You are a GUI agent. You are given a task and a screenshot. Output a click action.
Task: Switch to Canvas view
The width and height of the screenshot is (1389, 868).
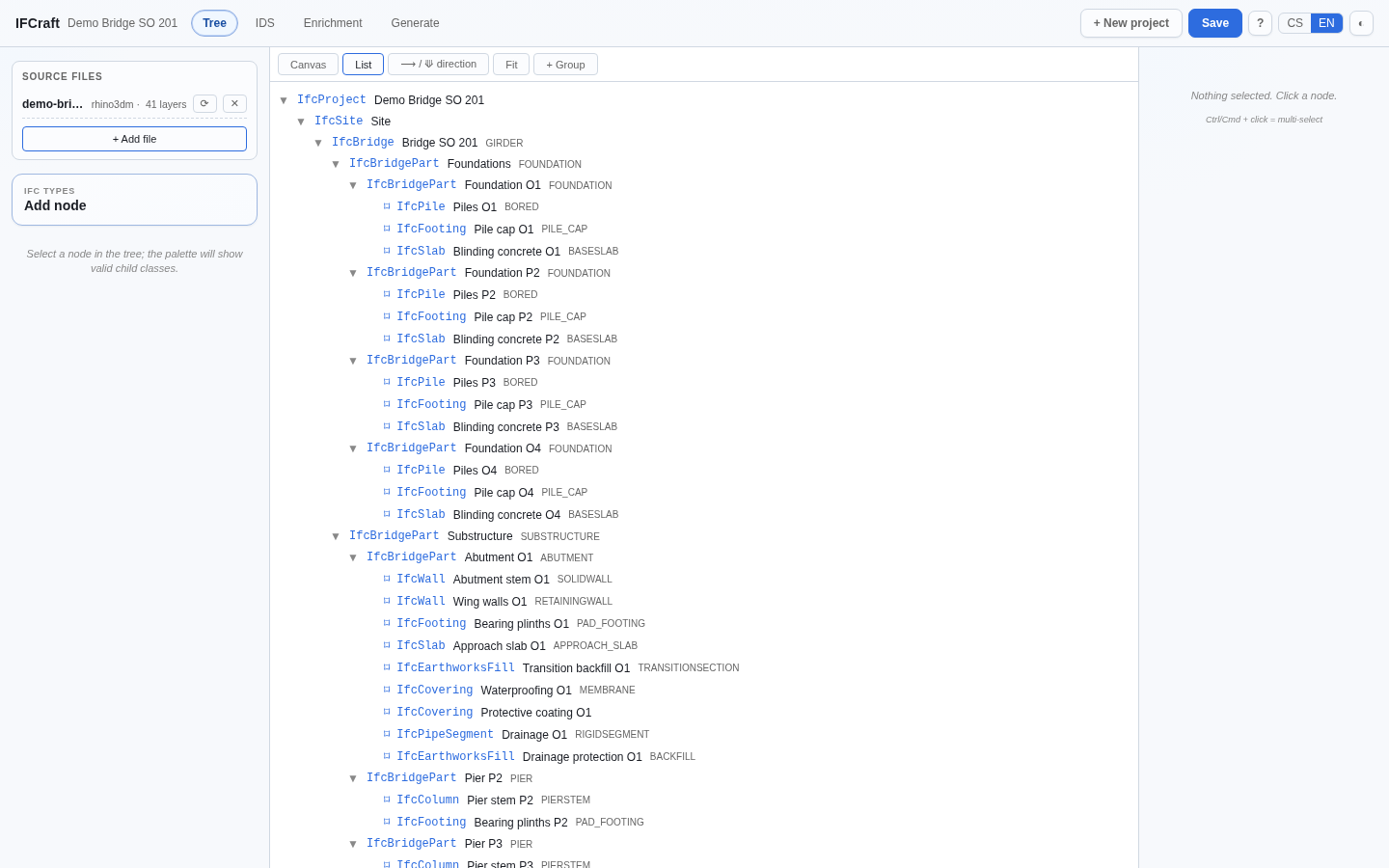[x=308, y=65]
